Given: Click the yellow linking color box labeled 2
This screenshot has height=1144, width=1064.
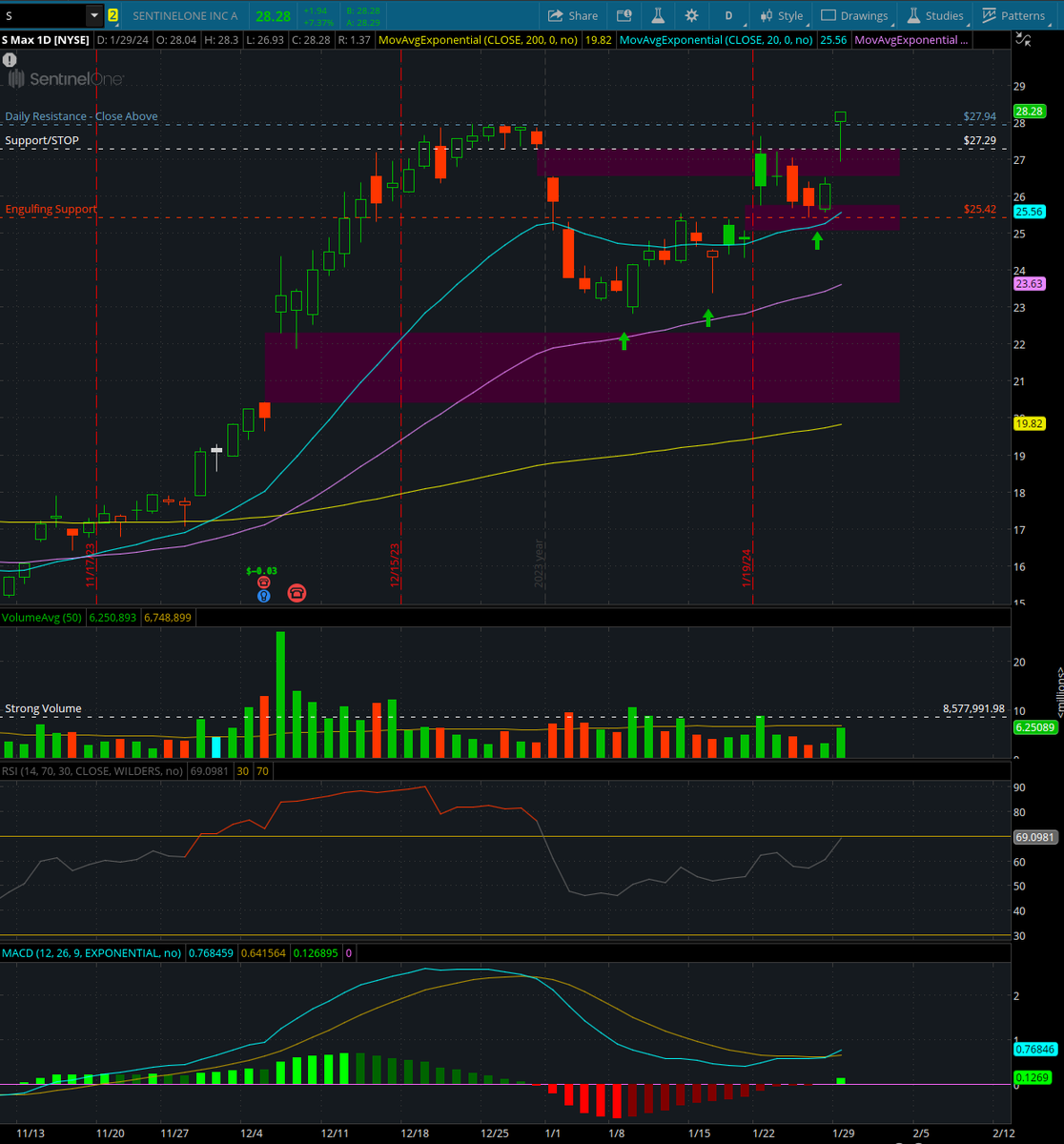Looking at the screenshot, I should click(x=113, y=15).
